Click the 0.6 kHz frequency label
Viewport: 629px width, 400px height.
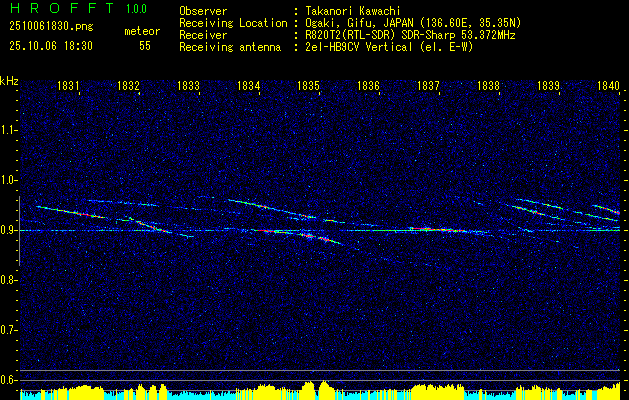[x=8, y=380]
